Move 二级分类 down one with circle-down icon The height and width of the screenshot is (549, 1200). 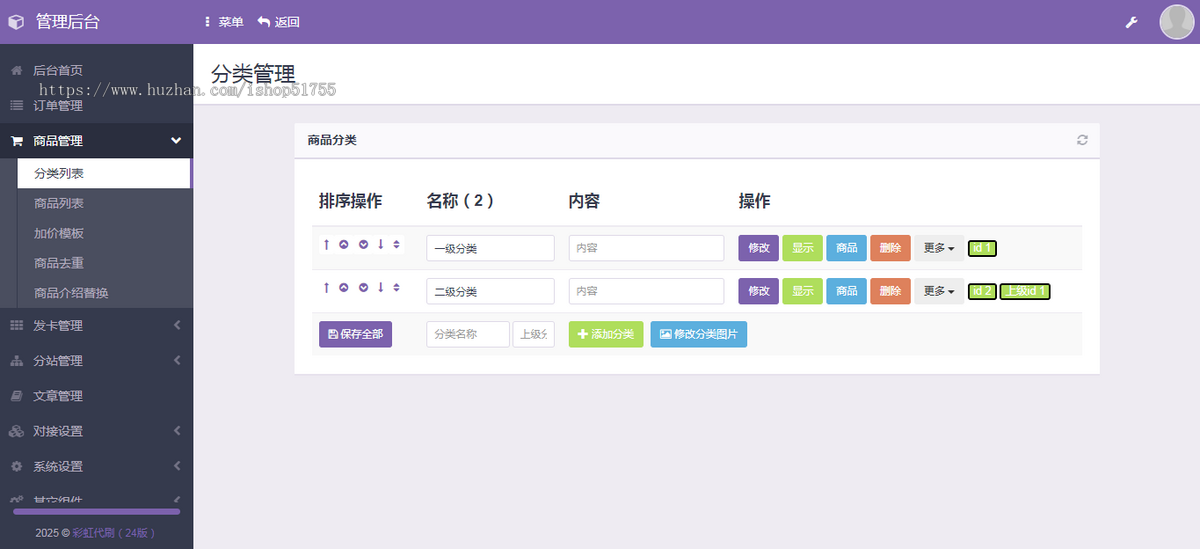pyautogui.click(x=363, y=288)
